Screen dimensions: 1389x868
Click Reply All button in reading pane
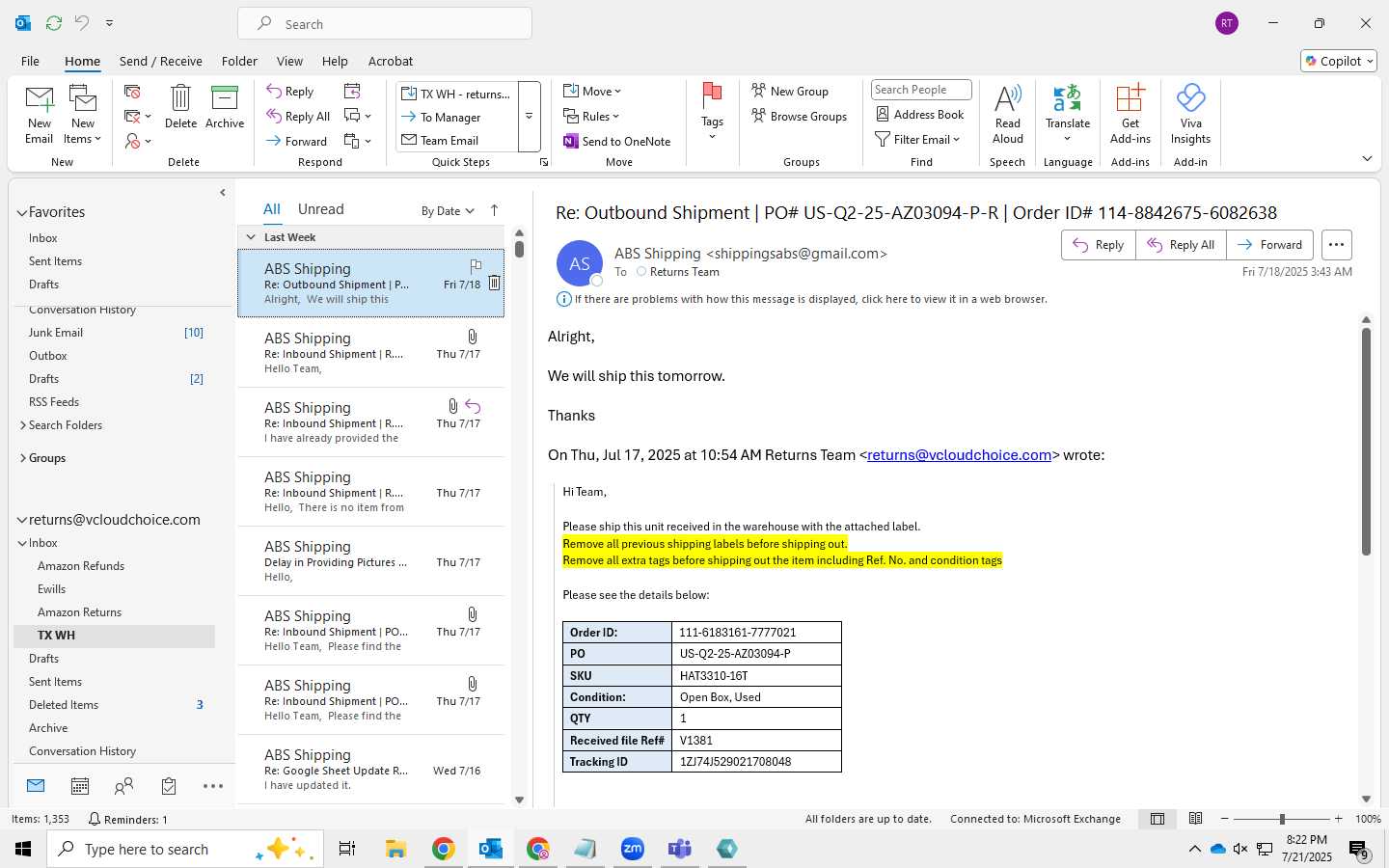pos(1181,245)
